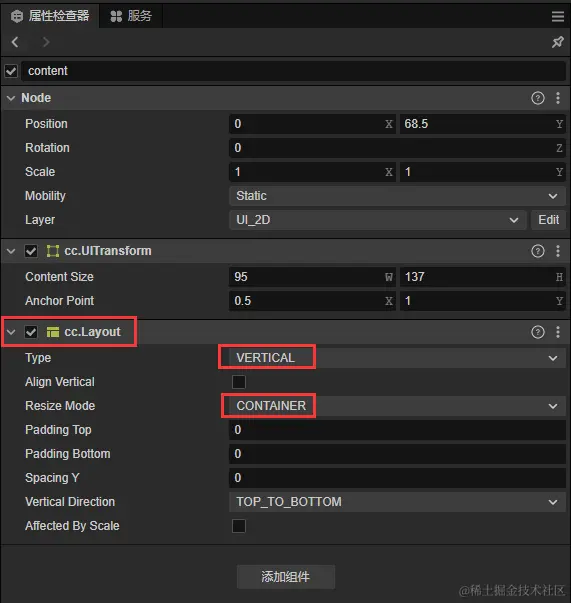
Task: Click the Position X field
Action: 312,124
